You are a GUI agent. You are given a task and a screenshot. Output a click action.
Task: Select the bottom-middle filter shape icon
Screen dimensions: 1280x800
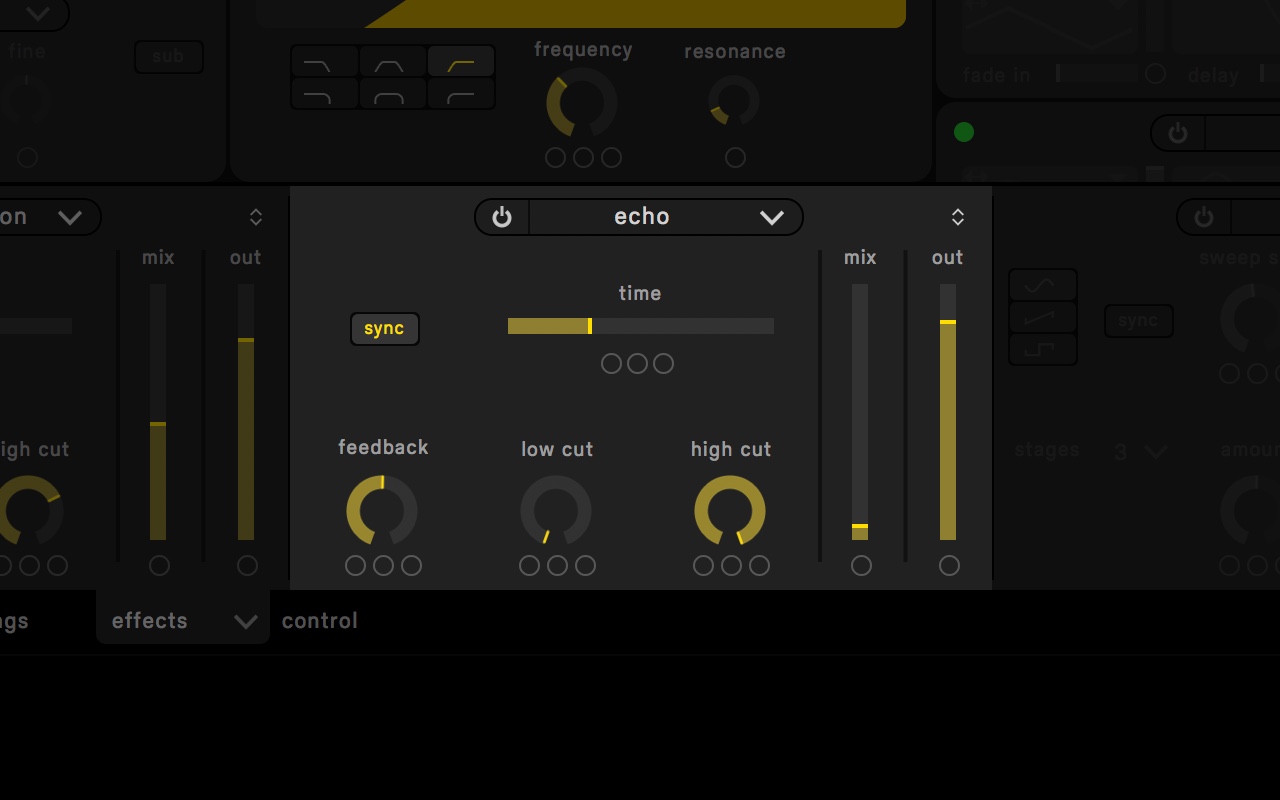click(393, 93)
